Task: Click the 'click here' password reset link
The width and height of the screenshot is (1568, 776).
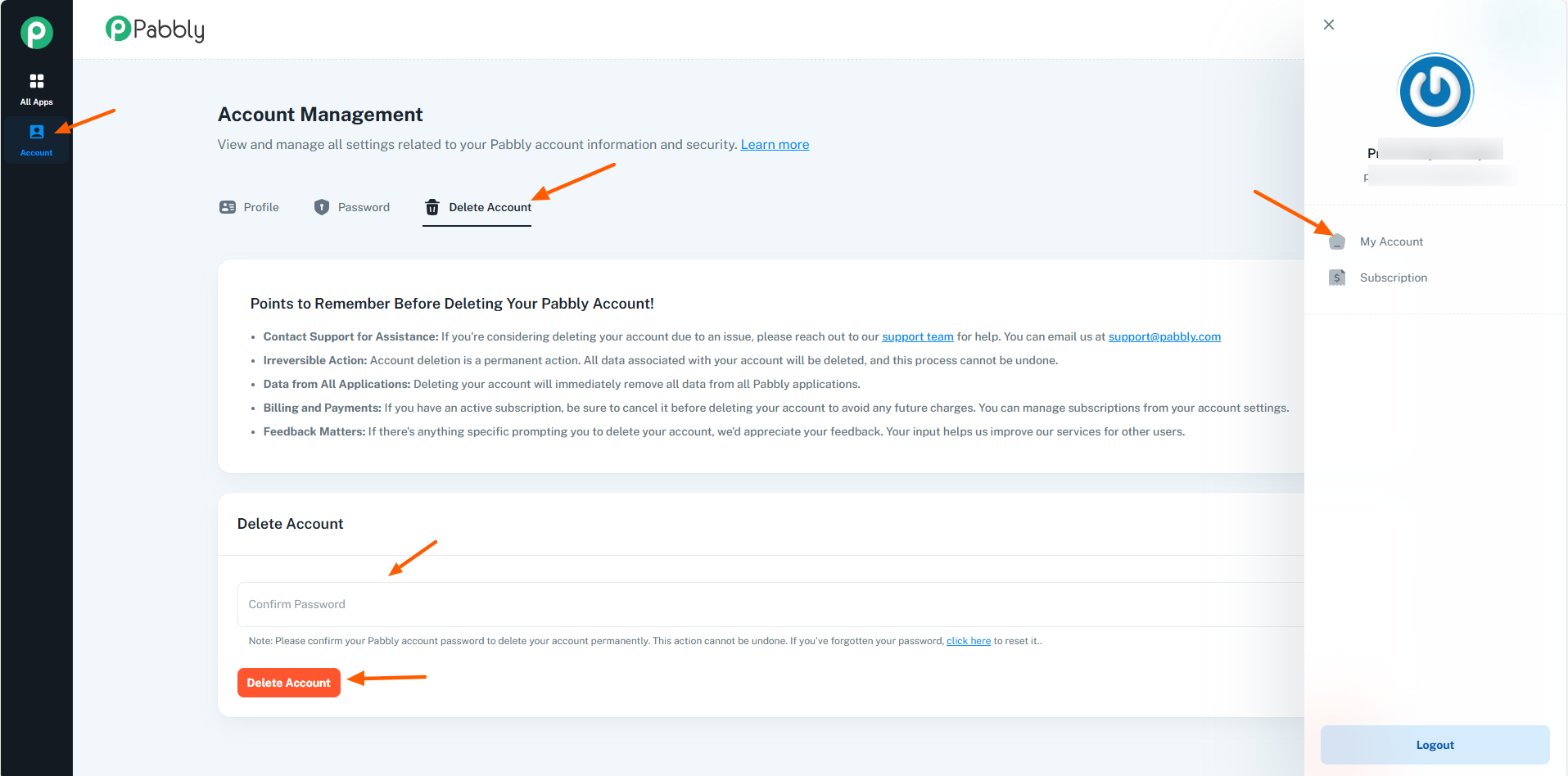Action: (x=968, y=641)
